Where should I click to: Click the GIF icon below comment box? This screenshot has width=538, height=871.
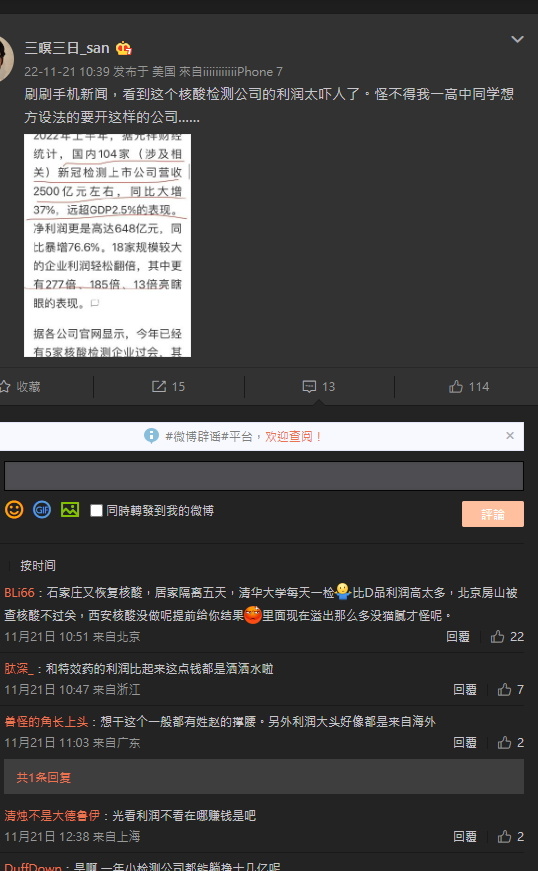click(x=42, y=510)
